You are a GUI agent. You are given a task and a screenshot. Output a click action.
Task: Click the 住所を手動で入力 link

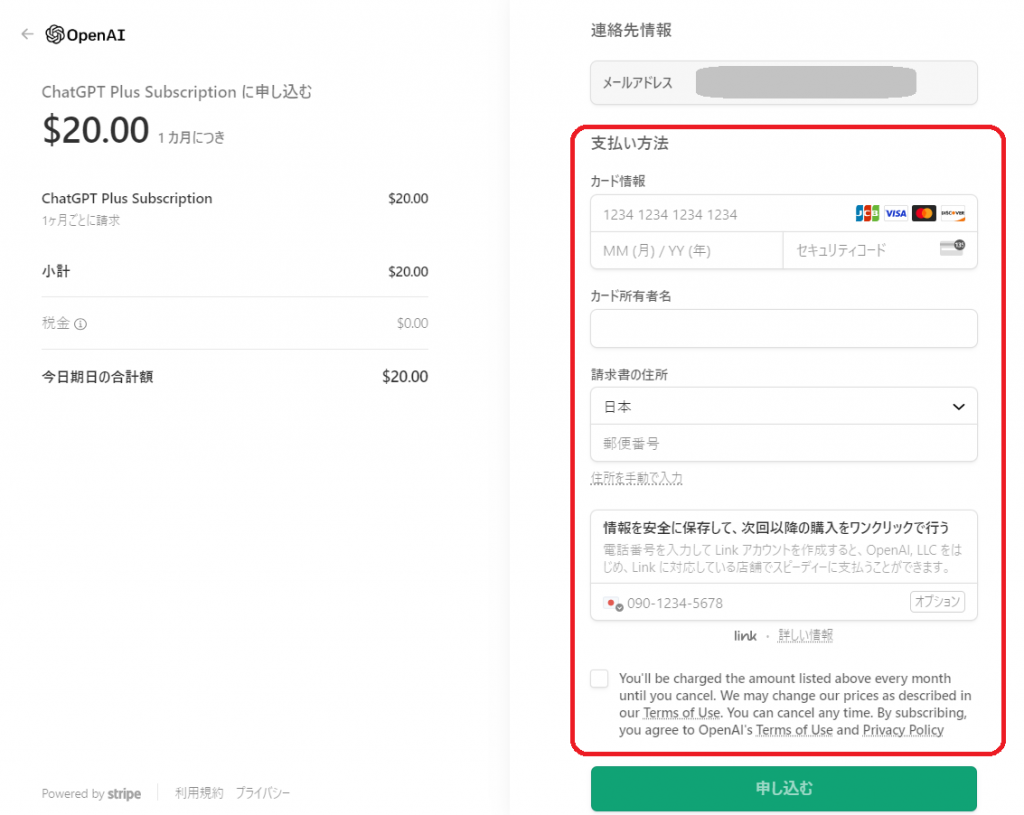pos(637,479)
